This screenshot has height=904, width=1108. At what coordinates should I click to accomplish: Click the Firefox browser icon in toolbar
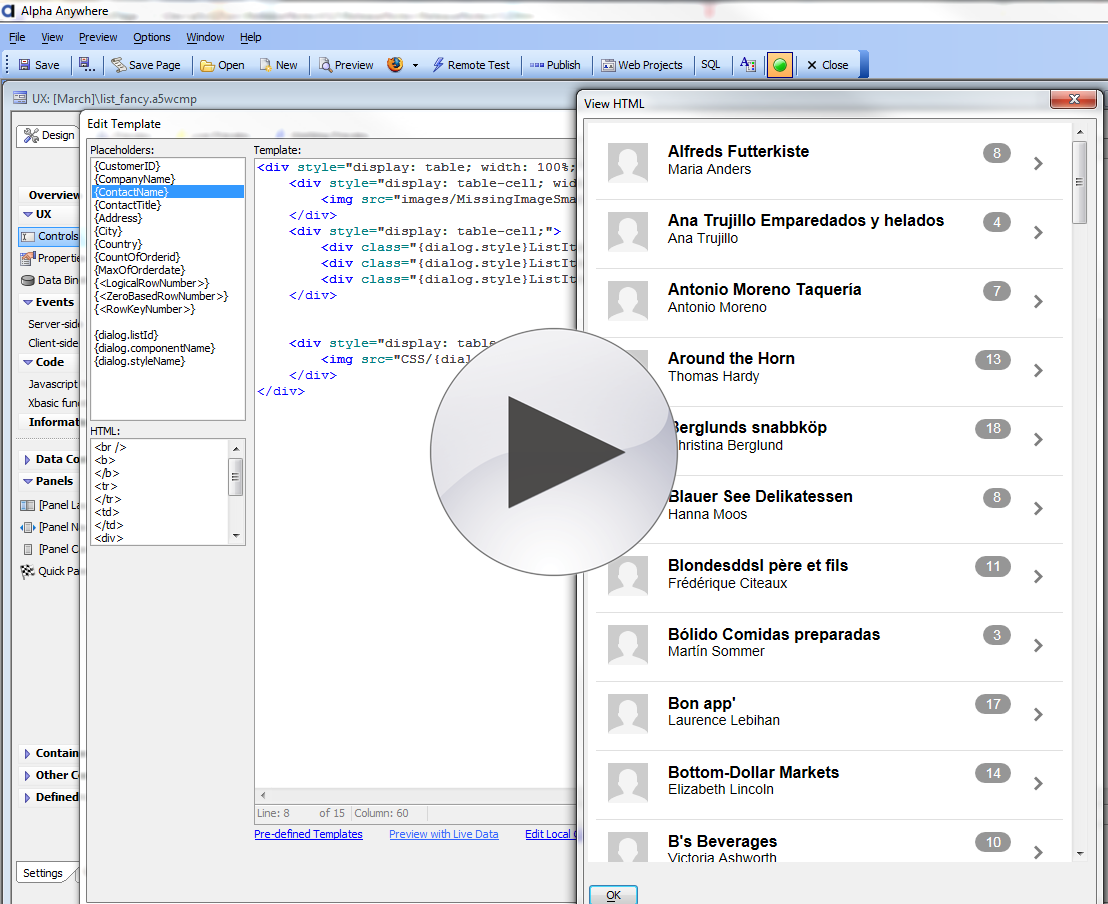[x=395, y=64]
